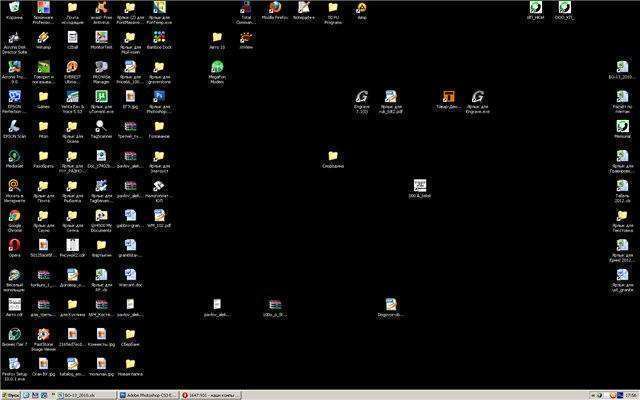Select the Рисунок2.cdr file
Viewport: 640px width, 400px height.
coord(72,248)
